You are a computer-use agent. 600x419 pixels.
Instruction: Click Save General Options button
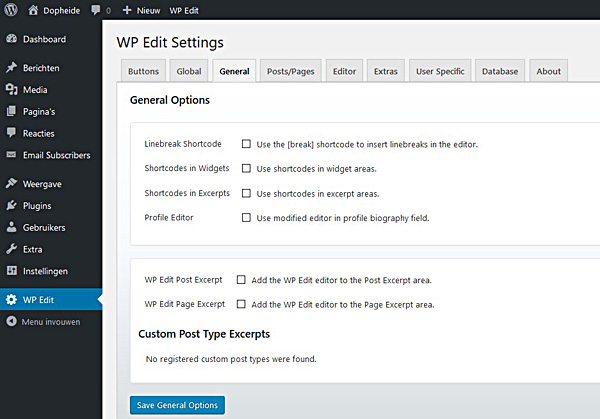pos(178,405)
